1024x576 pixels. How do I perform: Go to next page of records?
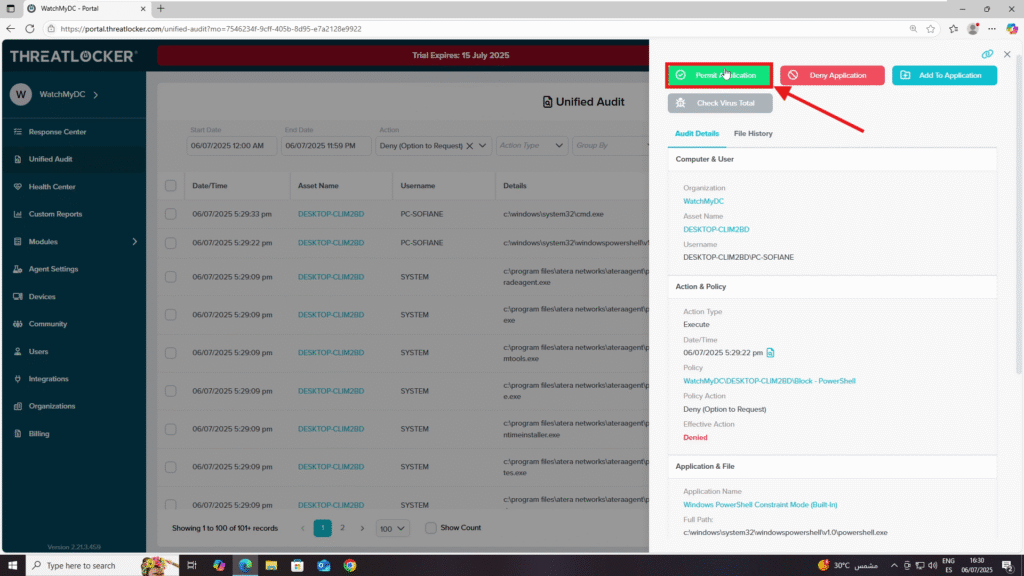362,528
